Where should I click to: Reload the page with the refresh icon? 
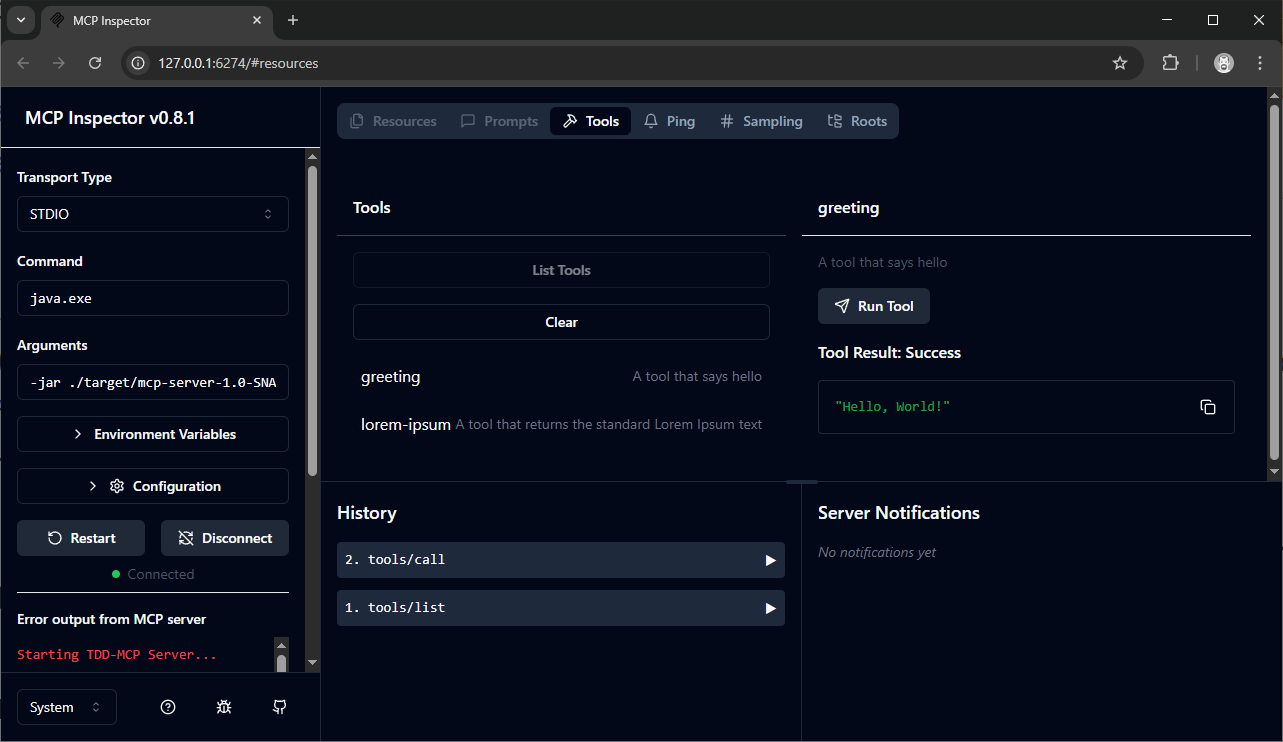(x=95, y=63)
